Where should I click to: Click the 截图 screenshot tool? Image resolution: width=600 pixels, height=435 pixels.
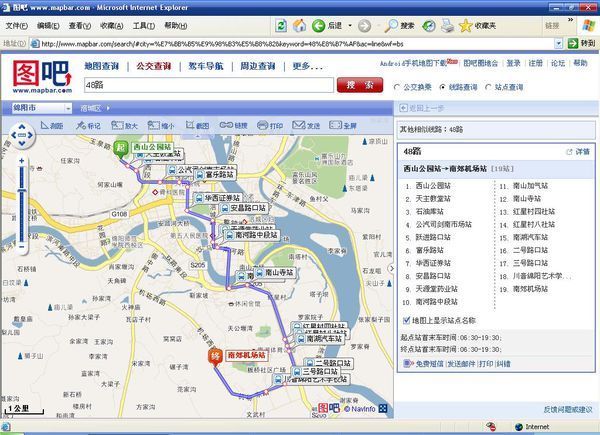pos(198,126)
